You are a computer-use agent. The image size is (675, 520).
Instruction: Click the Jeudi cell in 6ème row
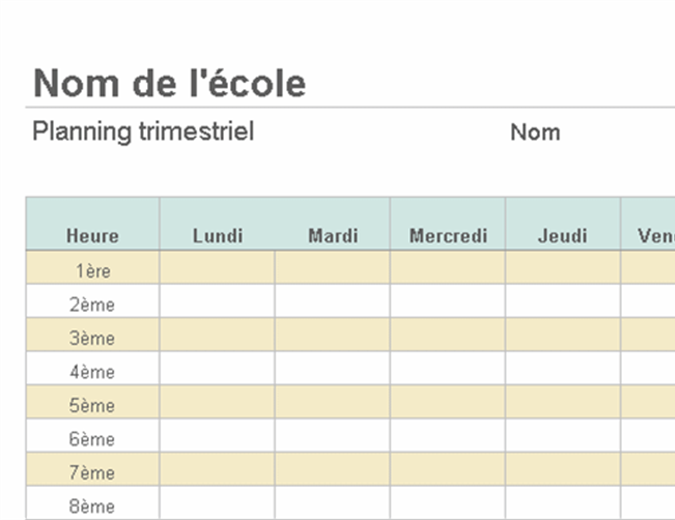click(x=562, y=439)
